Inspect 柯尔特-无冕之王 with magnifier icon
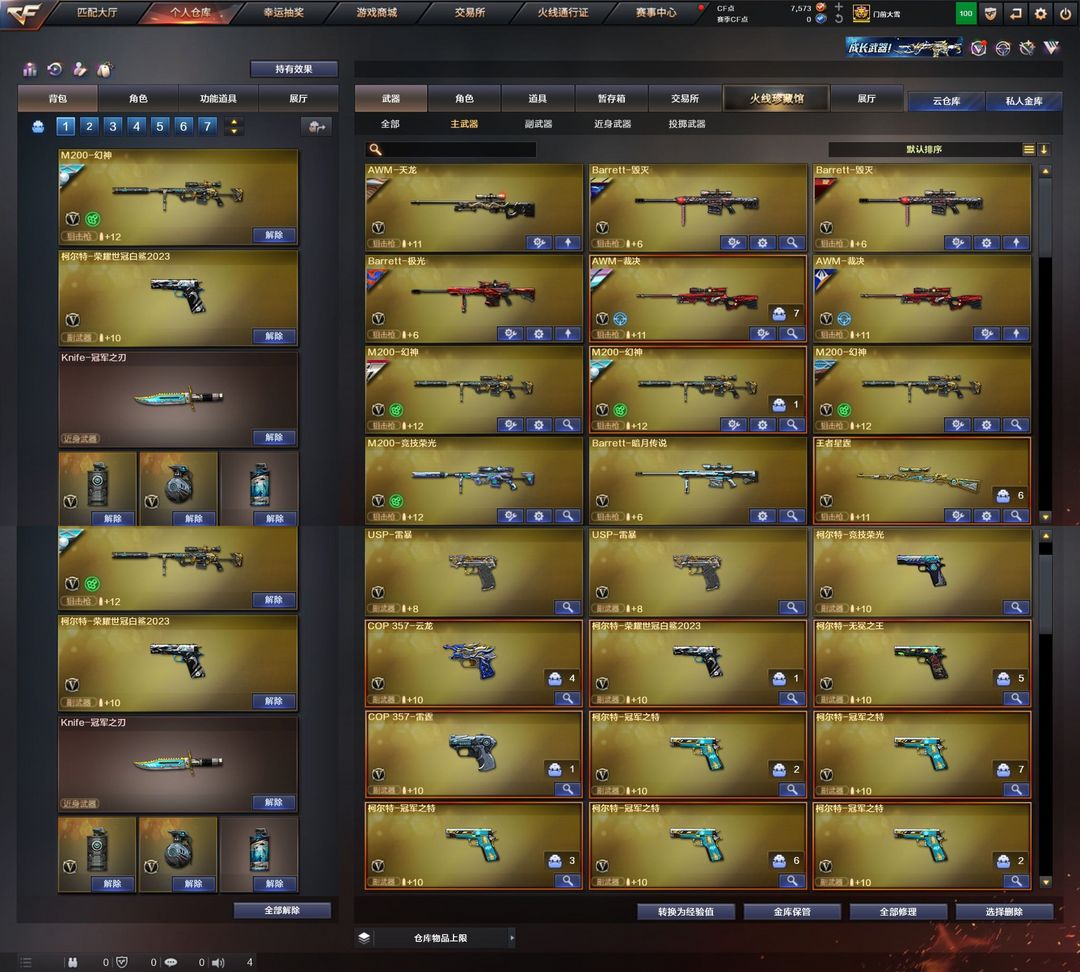The image size is (1080, 972). point(1016,698)
